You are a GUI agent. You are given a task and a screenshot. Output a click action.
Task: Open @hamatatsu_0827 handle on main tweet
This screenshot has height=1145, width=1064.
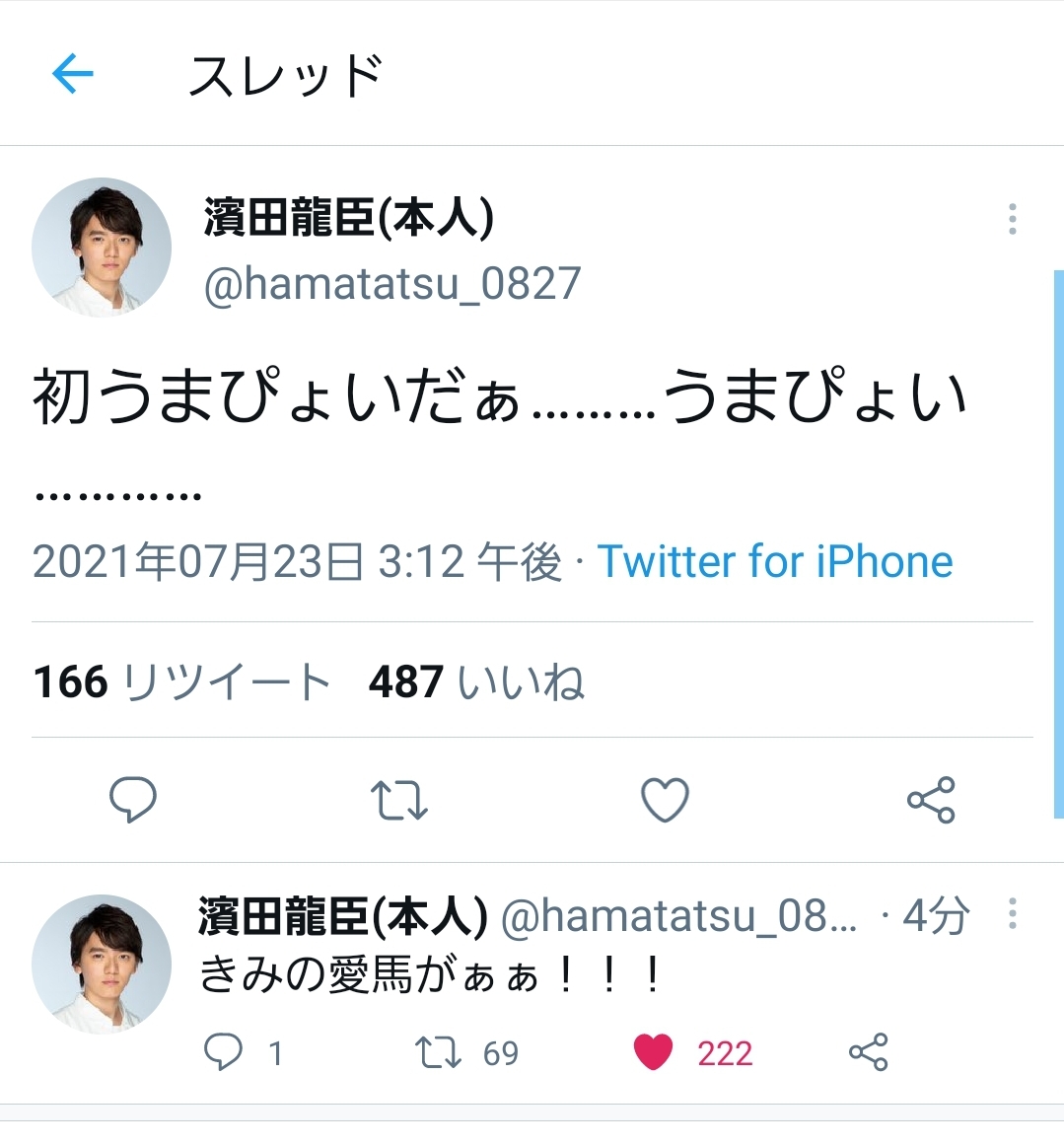point(392,284)
